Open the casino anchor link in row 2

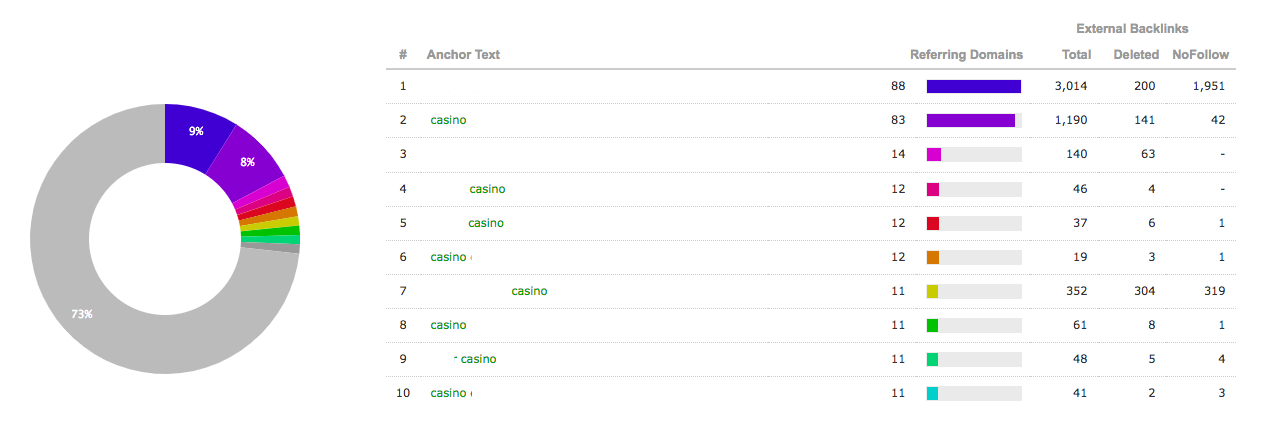coord(448,120)
